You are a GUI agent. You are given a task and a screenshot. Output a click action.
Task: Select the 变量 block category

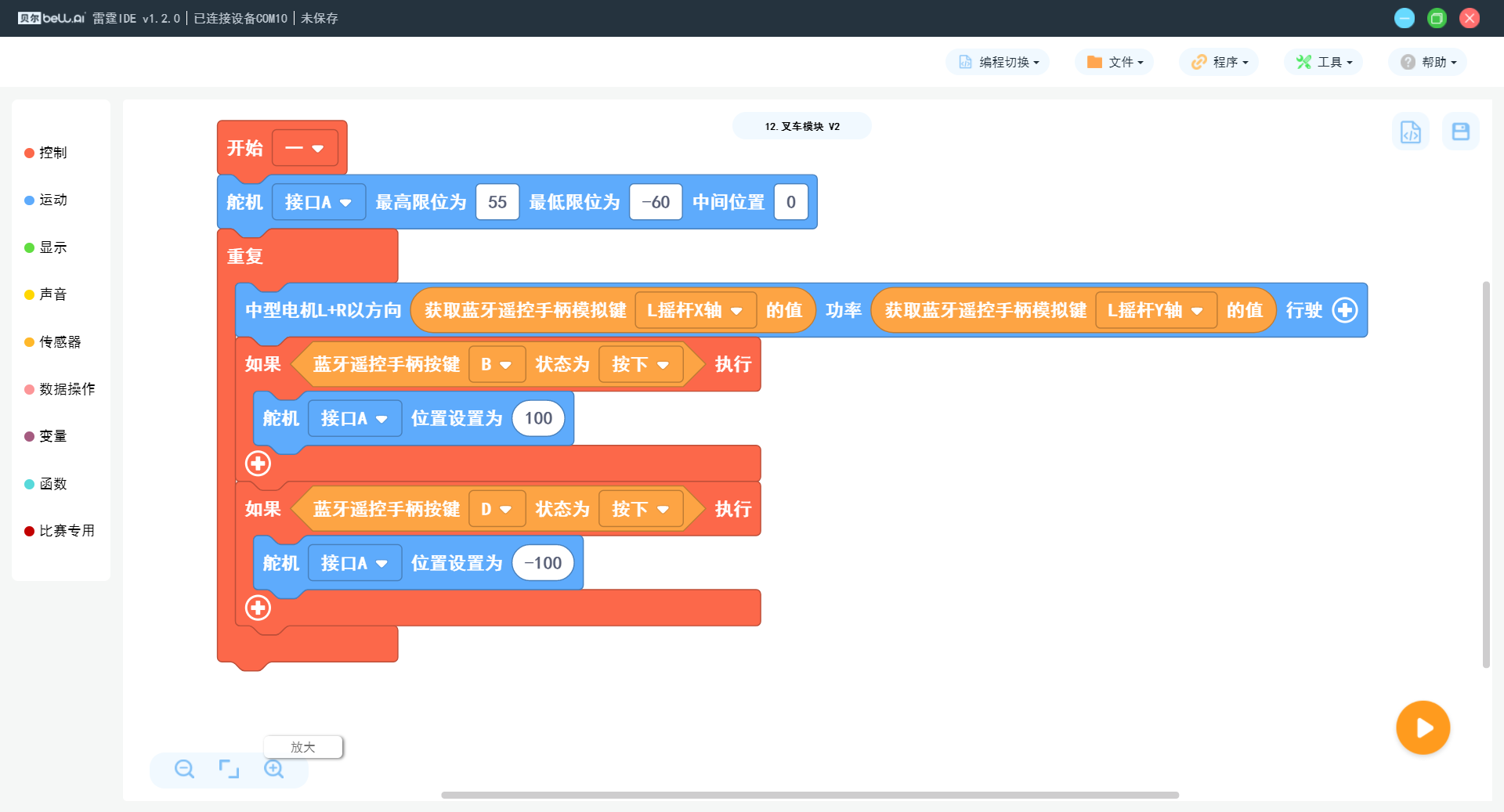46,436
